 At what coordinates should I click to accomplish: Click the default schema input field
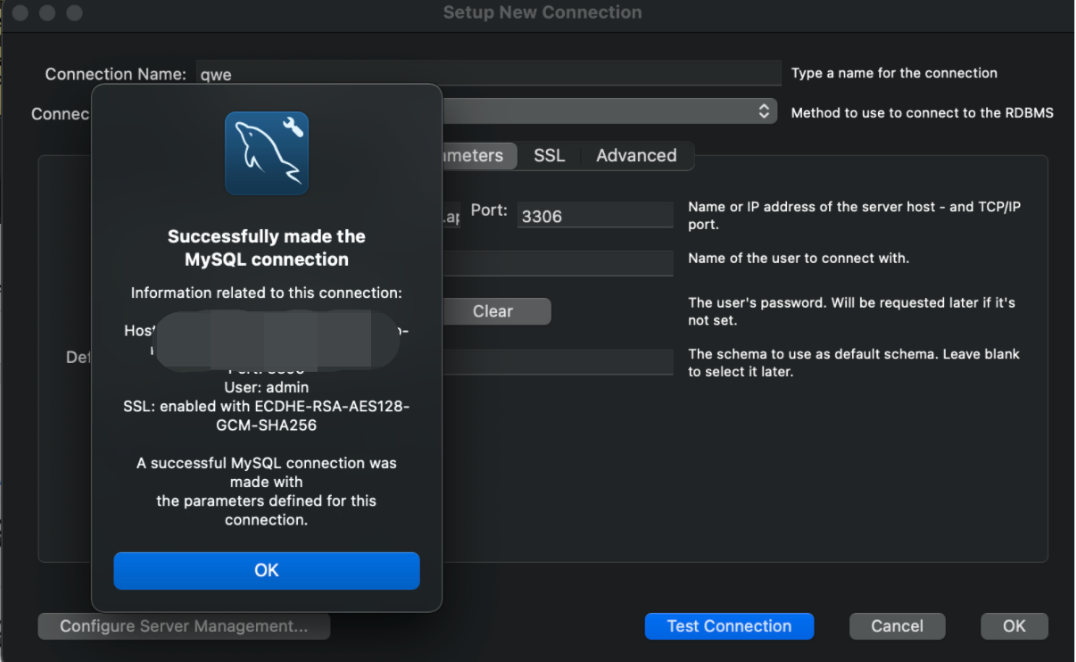[x=558, y=362]
